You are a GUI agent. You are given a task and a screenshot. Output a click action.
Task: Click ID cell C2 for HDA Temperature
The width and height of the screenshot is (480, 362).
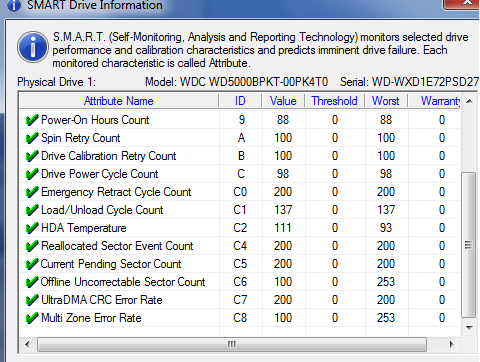point(240,228)
